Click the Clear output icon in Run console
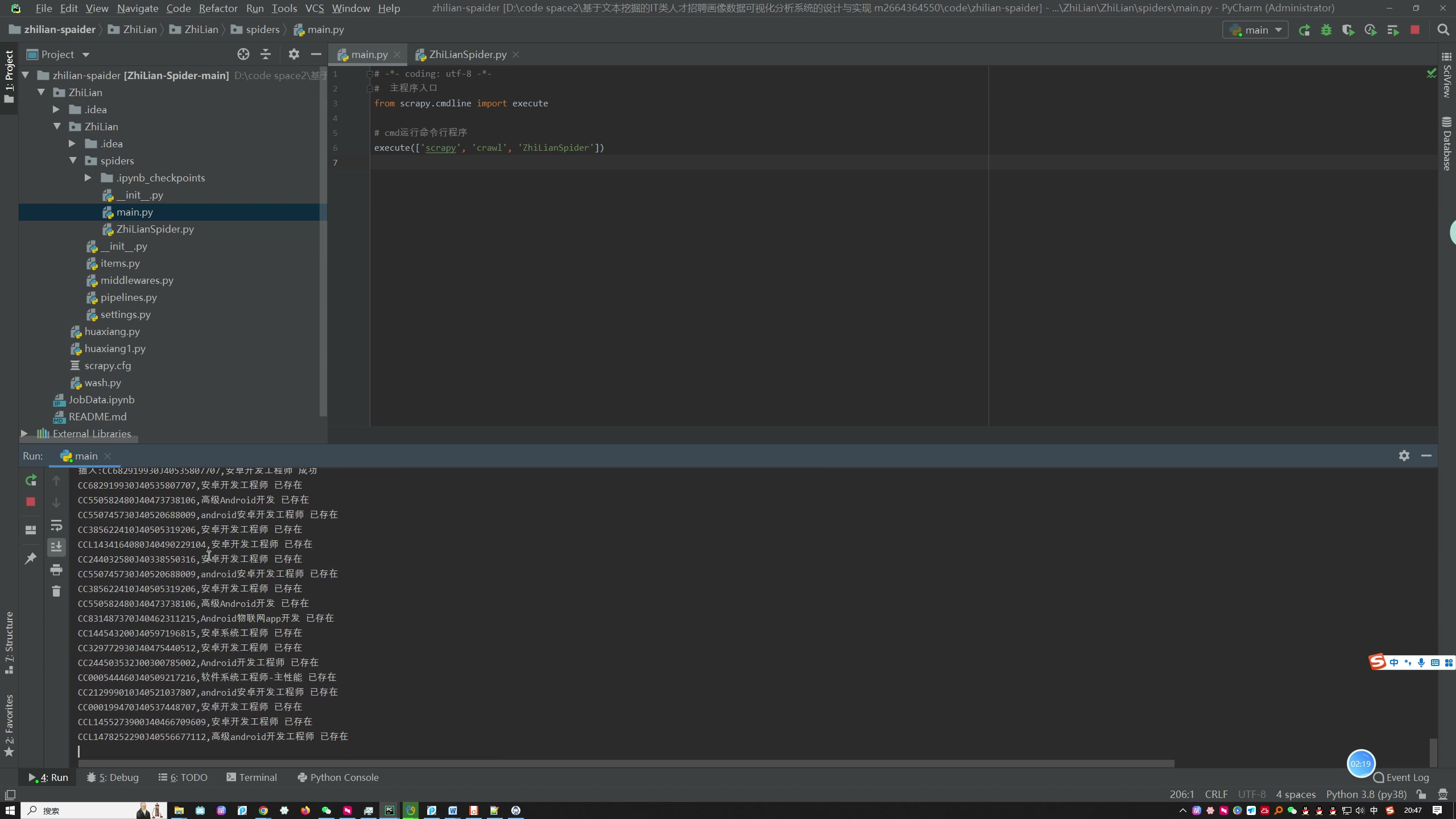The height and width of the screenshot is (819, 1456). pyautogui.click(x=56, y=591)
